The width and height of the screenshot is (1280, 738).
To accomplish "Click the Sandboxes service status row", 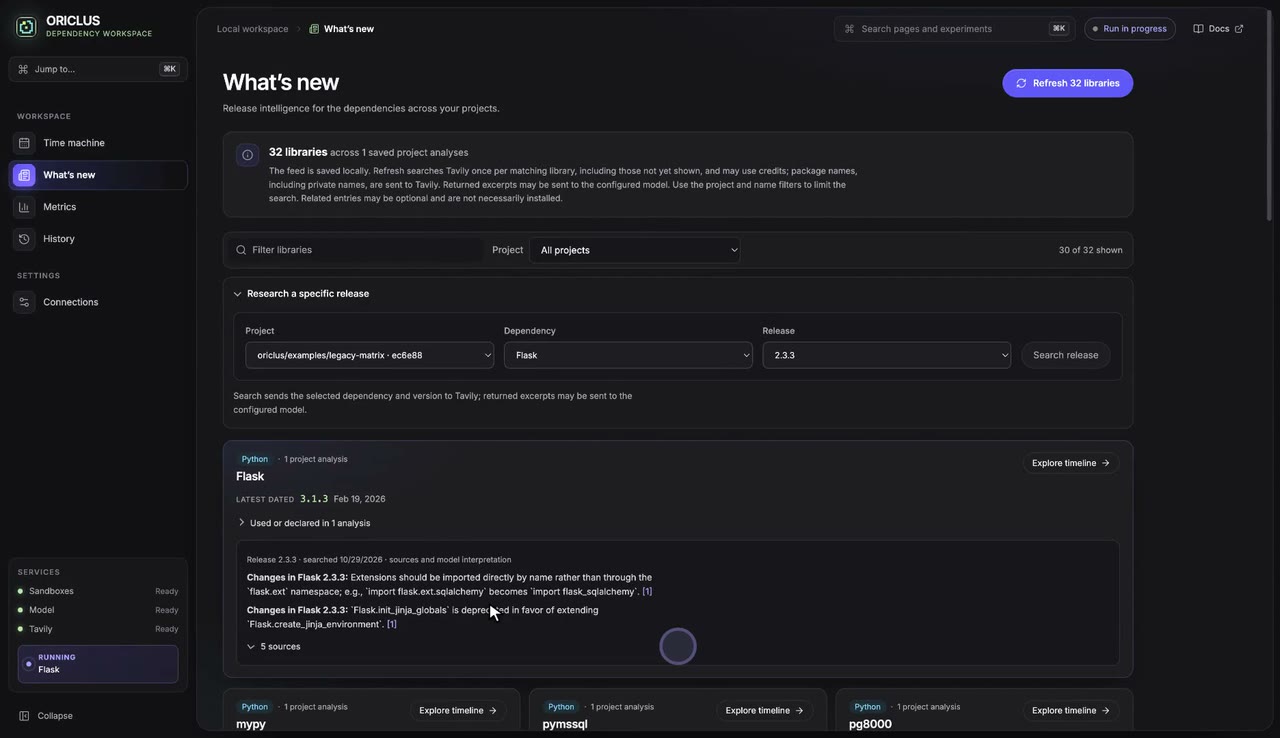I will 98,591.
